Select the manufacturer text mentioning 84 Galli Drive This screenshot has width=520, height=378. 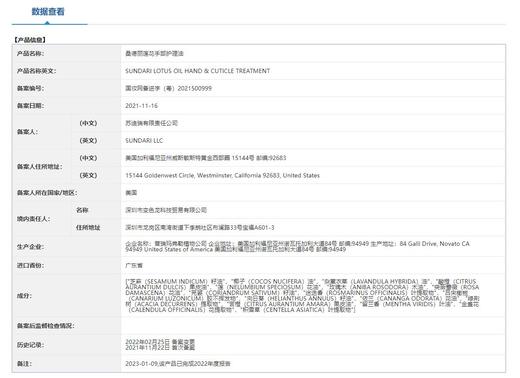point(297,247)
